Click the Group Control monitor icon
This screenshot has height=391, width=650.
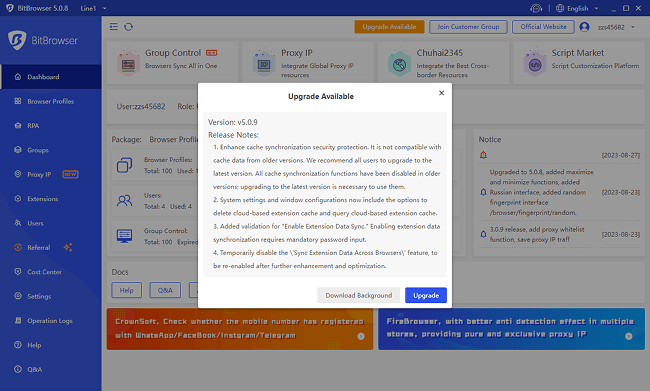click(124, 236)
